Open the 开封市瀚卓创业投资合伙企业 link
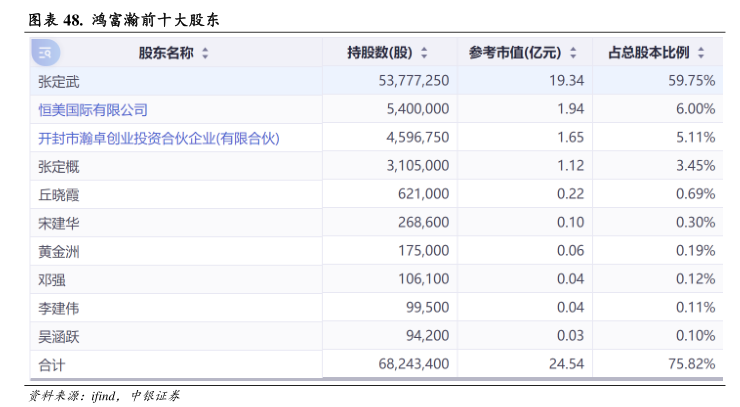The image size is (740, 407). click(x=158, y=137)
